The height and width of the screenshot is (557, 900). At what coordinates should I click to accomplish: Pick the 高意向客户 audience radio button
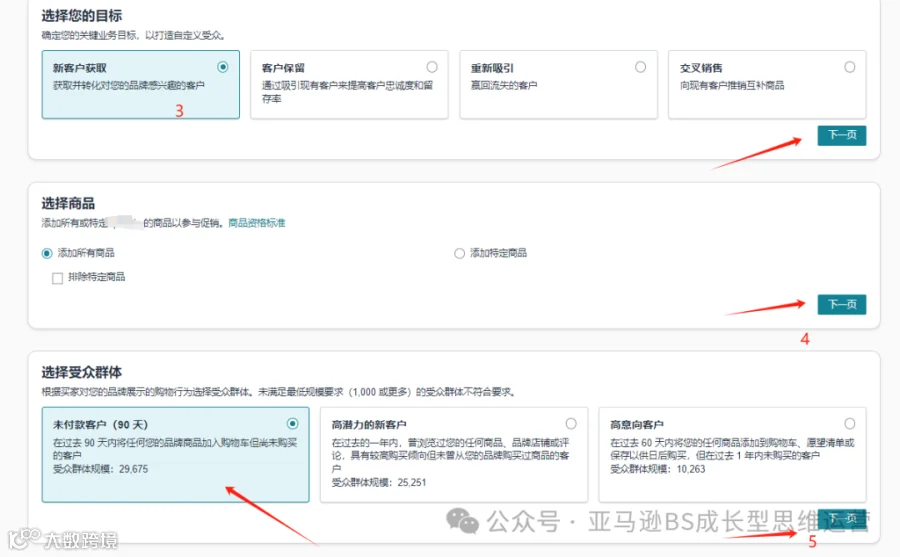pos(849,424)
